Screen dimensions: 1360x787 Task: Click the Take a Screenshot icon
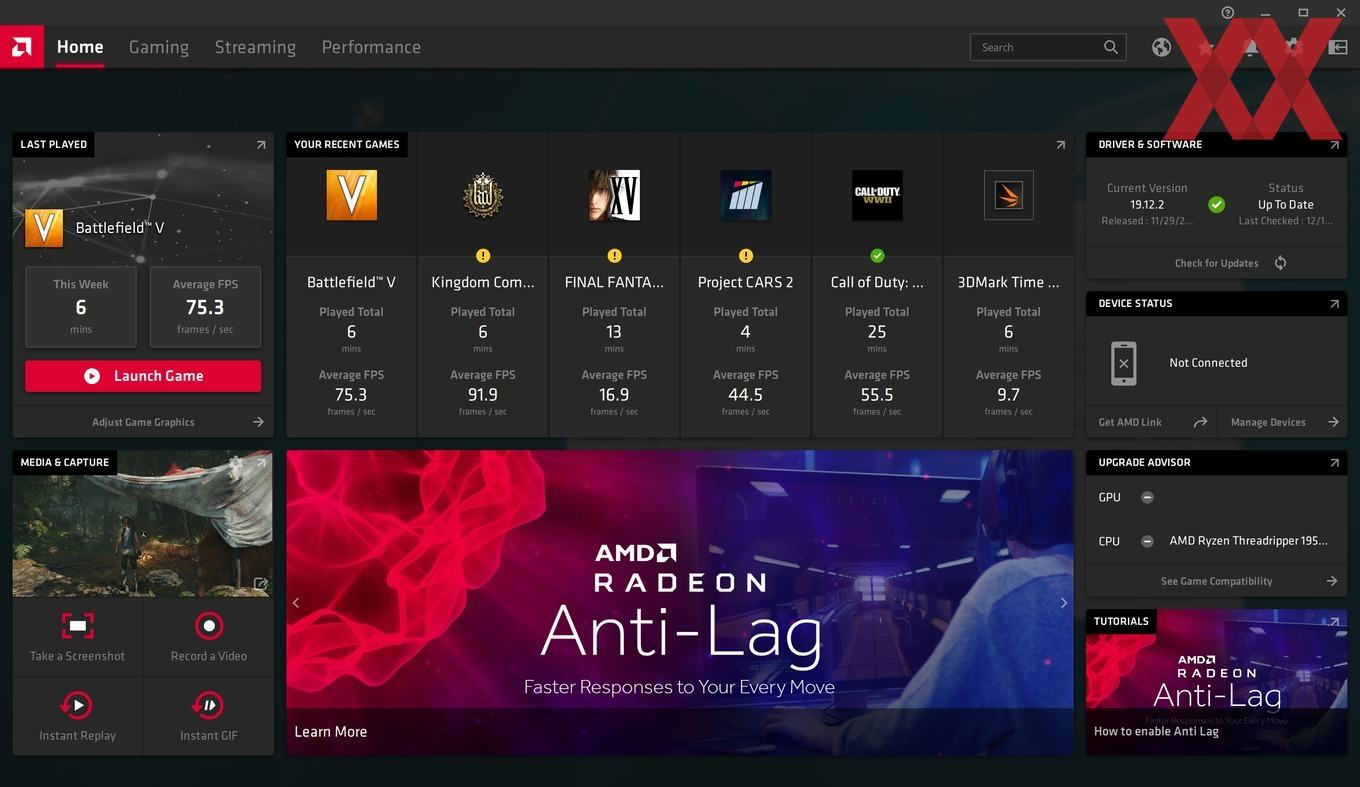click(77, 627)
